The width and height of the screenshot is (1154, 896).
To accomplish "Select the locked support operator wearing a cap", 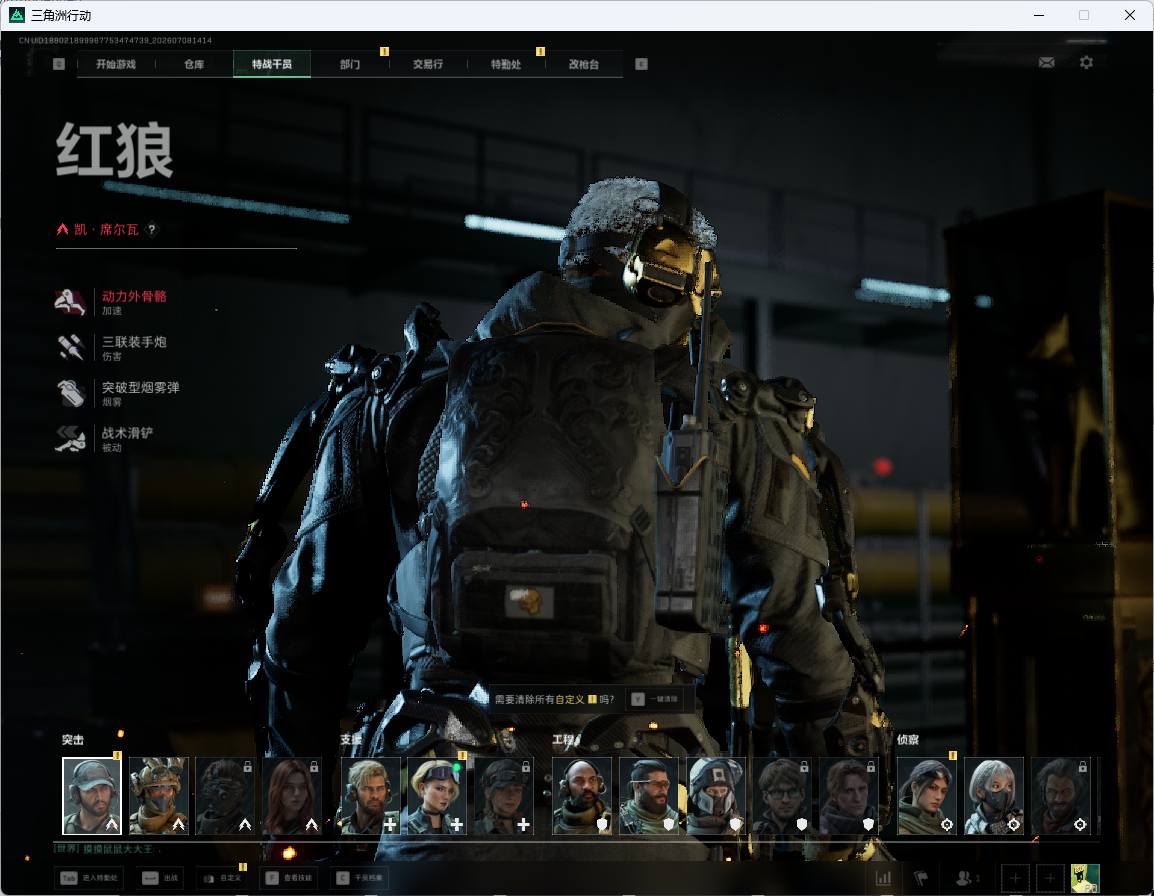I will click(504, 796).
